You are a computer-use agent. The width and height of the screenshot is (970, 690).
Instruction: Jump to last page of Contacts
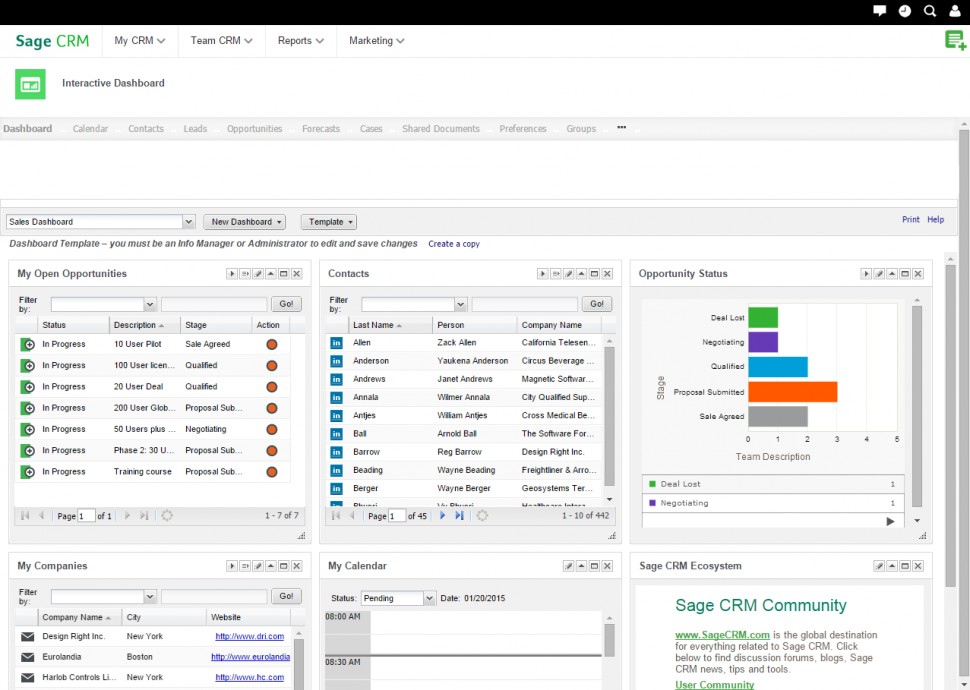coord(460,516)
